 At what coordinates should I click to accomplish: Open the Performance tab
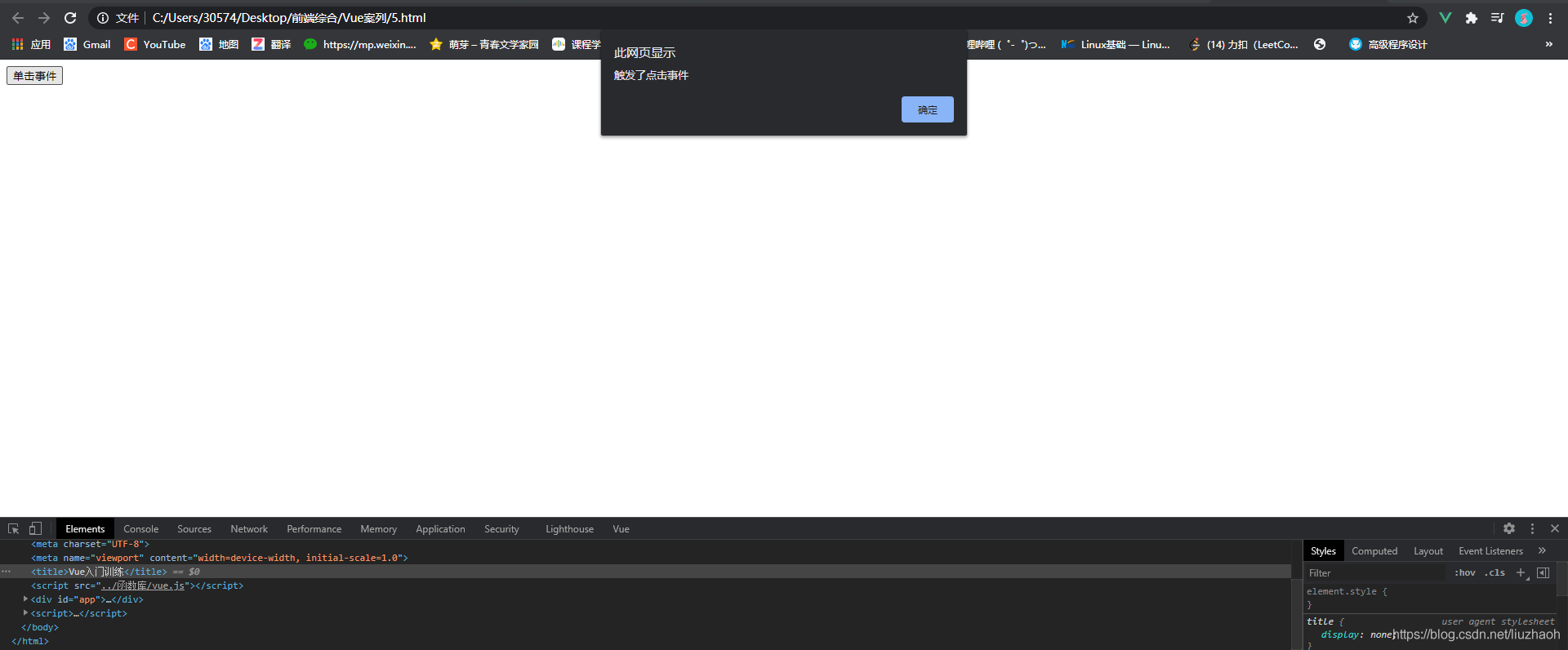pyautogui.click(x=314, y=528)
